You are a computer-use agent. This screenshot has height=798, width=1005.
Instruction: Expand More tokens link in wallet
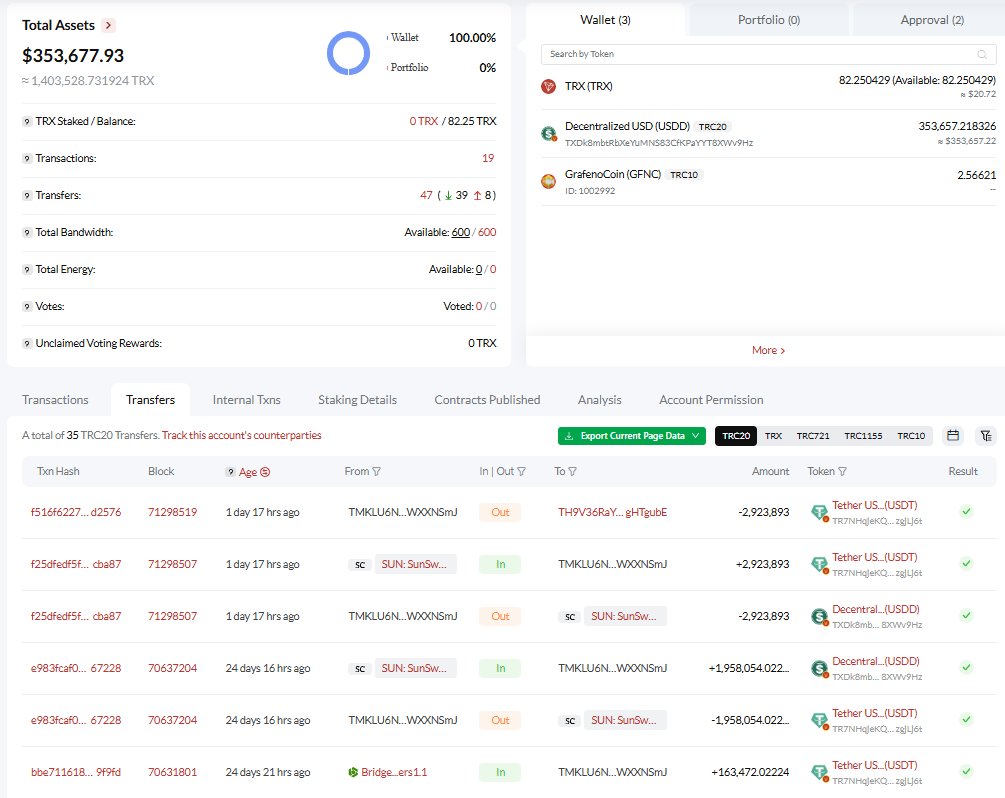click(768, 351)
